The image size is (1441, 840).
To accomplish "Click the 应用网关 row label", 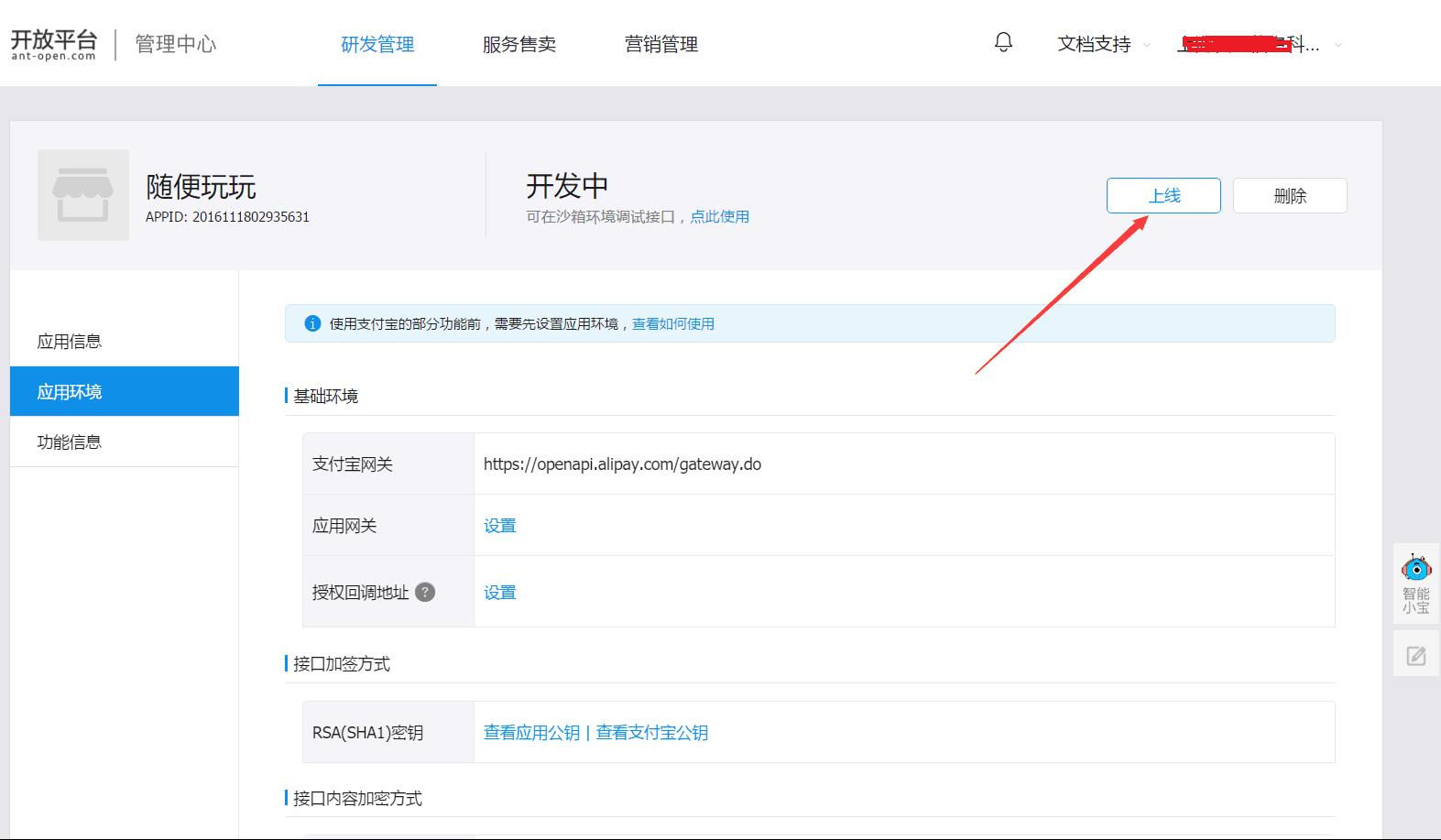I will [344, 526].
